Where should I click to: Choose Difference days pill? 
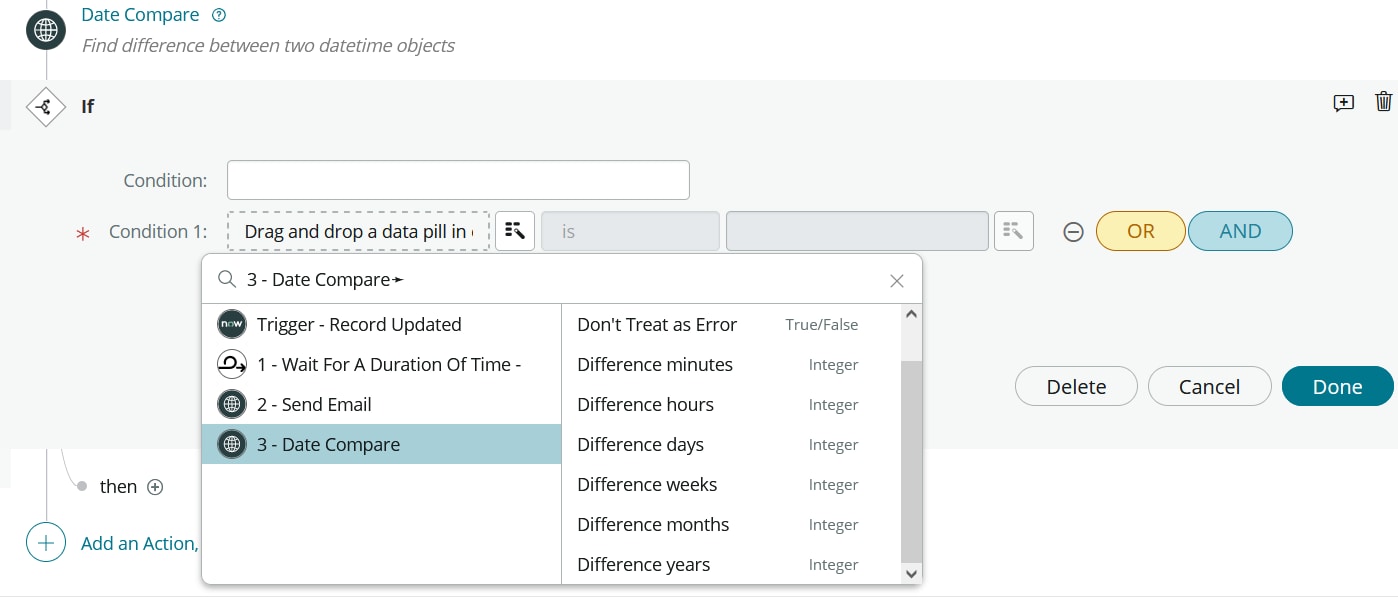[x=641, y=445]
